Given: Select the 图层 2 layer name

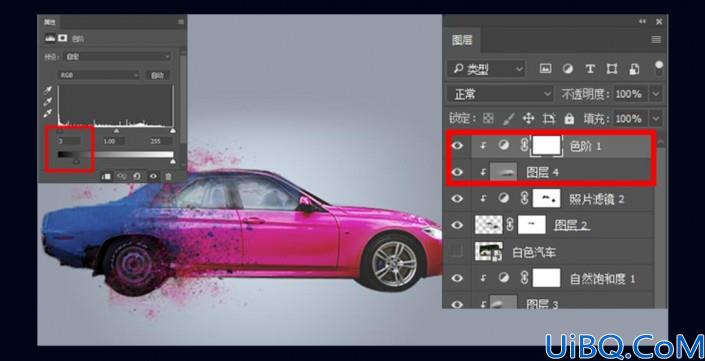Looking at the screenshot, I should click(572, 225).
